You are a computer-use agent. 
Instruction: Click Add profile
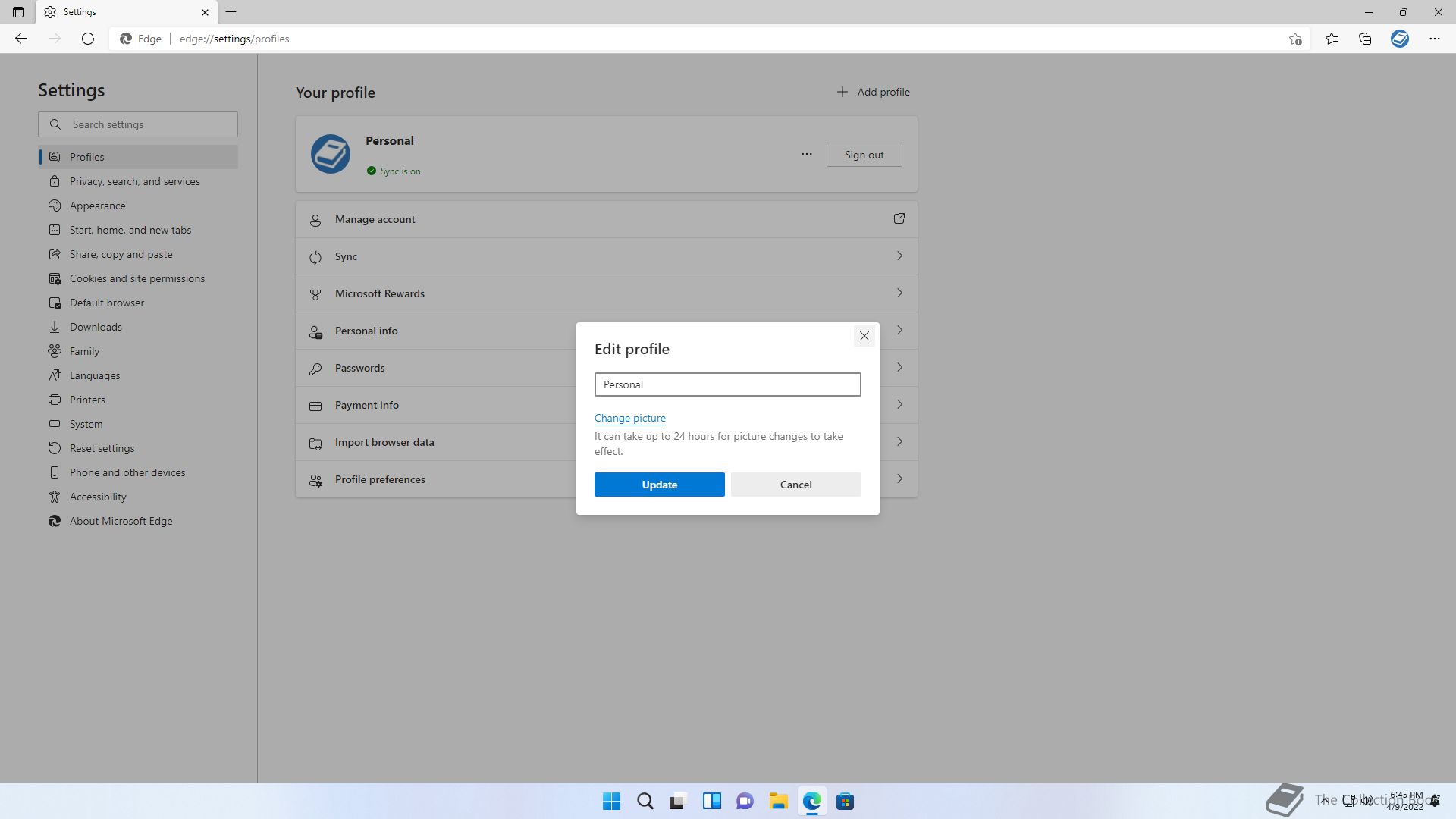tap(873, 92)
